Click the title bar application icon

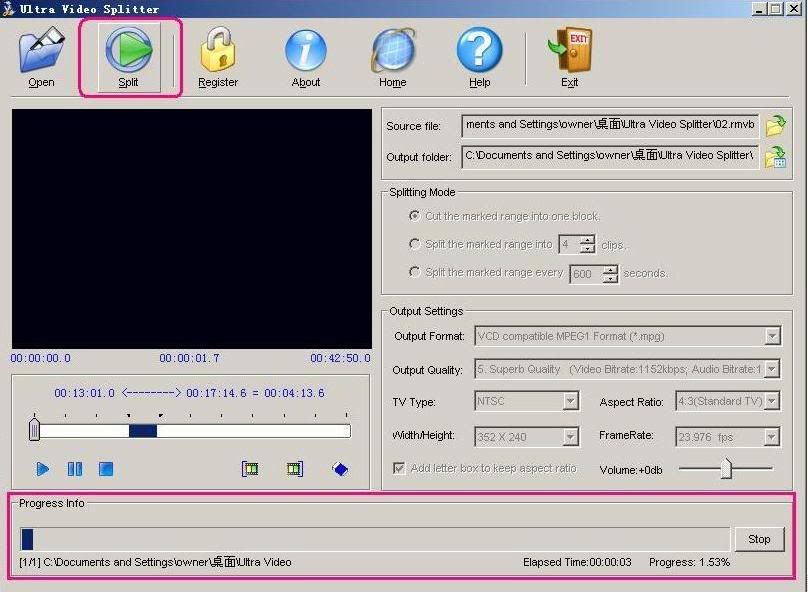8,9
